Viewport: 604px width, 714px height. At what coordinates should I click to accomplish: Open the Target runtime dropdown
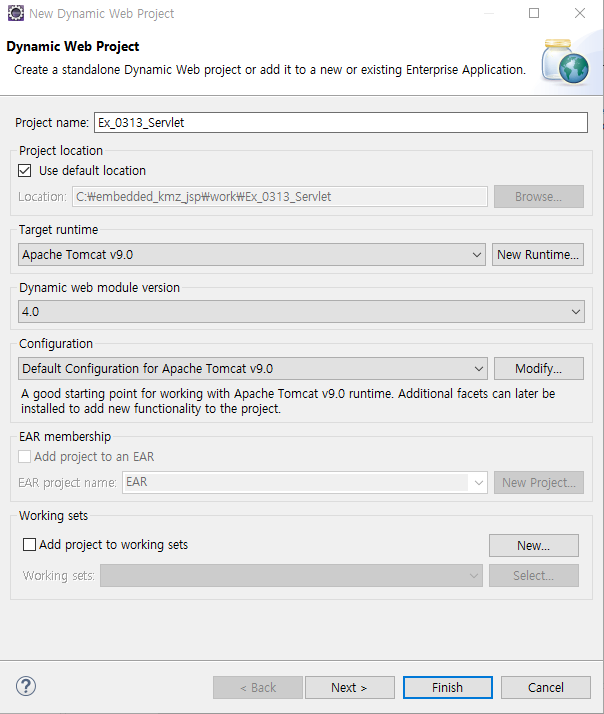(252, 255)
